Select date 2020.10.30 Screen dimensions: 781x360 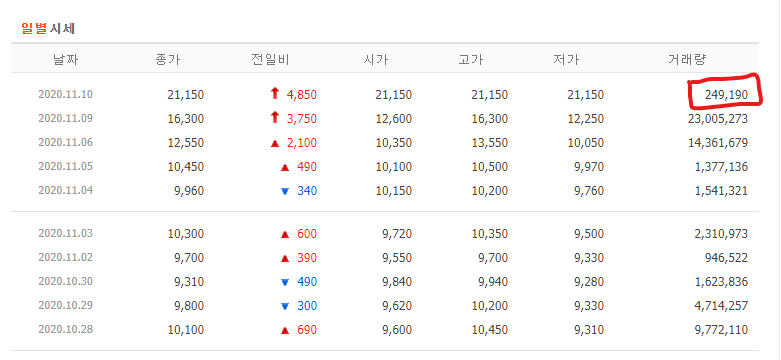tap(65, 281)
